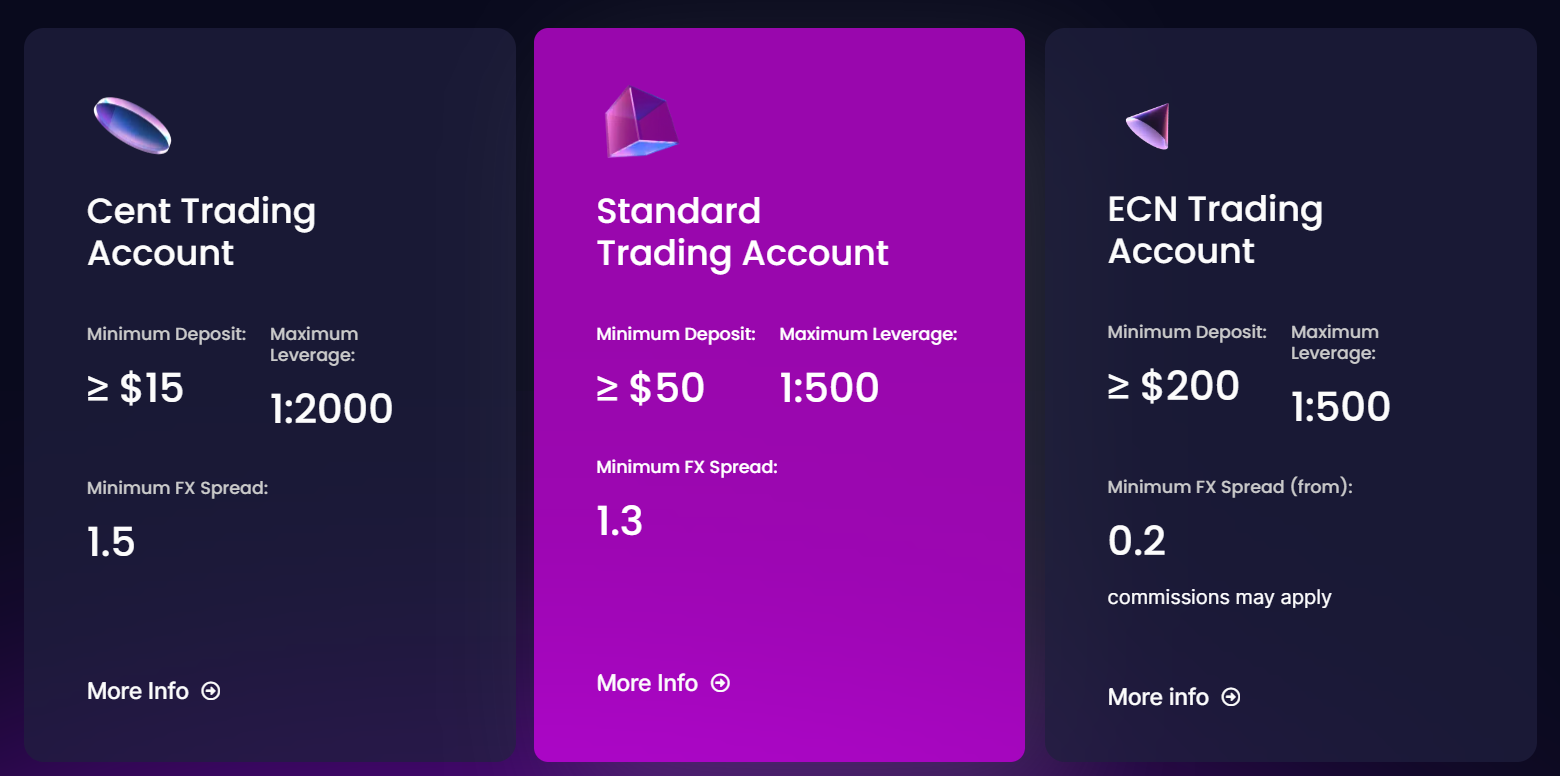Click the Standard Trading Account heading

click(x=742, y=232)
